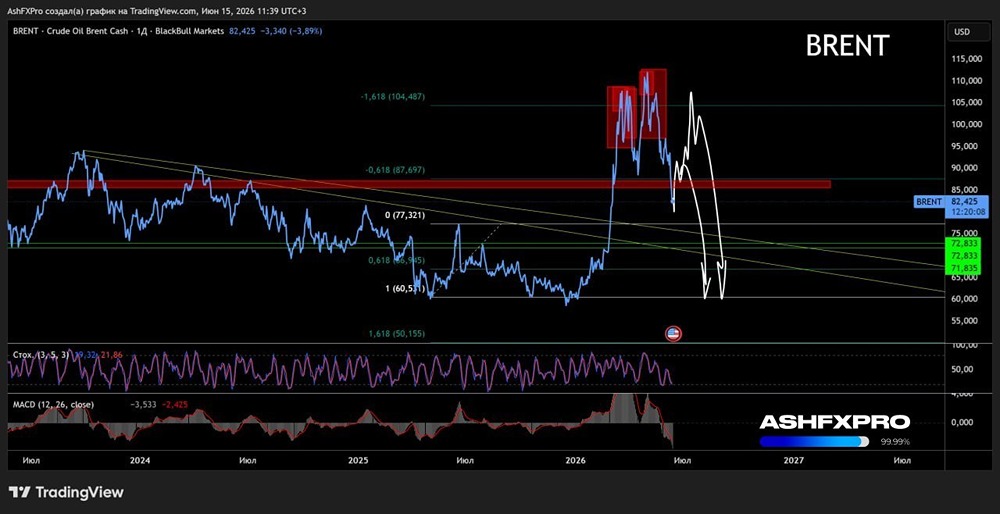Click the green 71,835 price axis label
This screenshot has height=514, width=1000.
[962, 268]
